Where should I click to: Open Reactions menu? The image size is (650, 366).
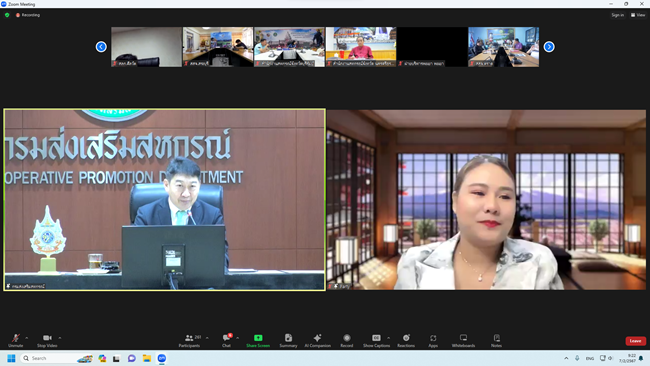click(406, 340)
